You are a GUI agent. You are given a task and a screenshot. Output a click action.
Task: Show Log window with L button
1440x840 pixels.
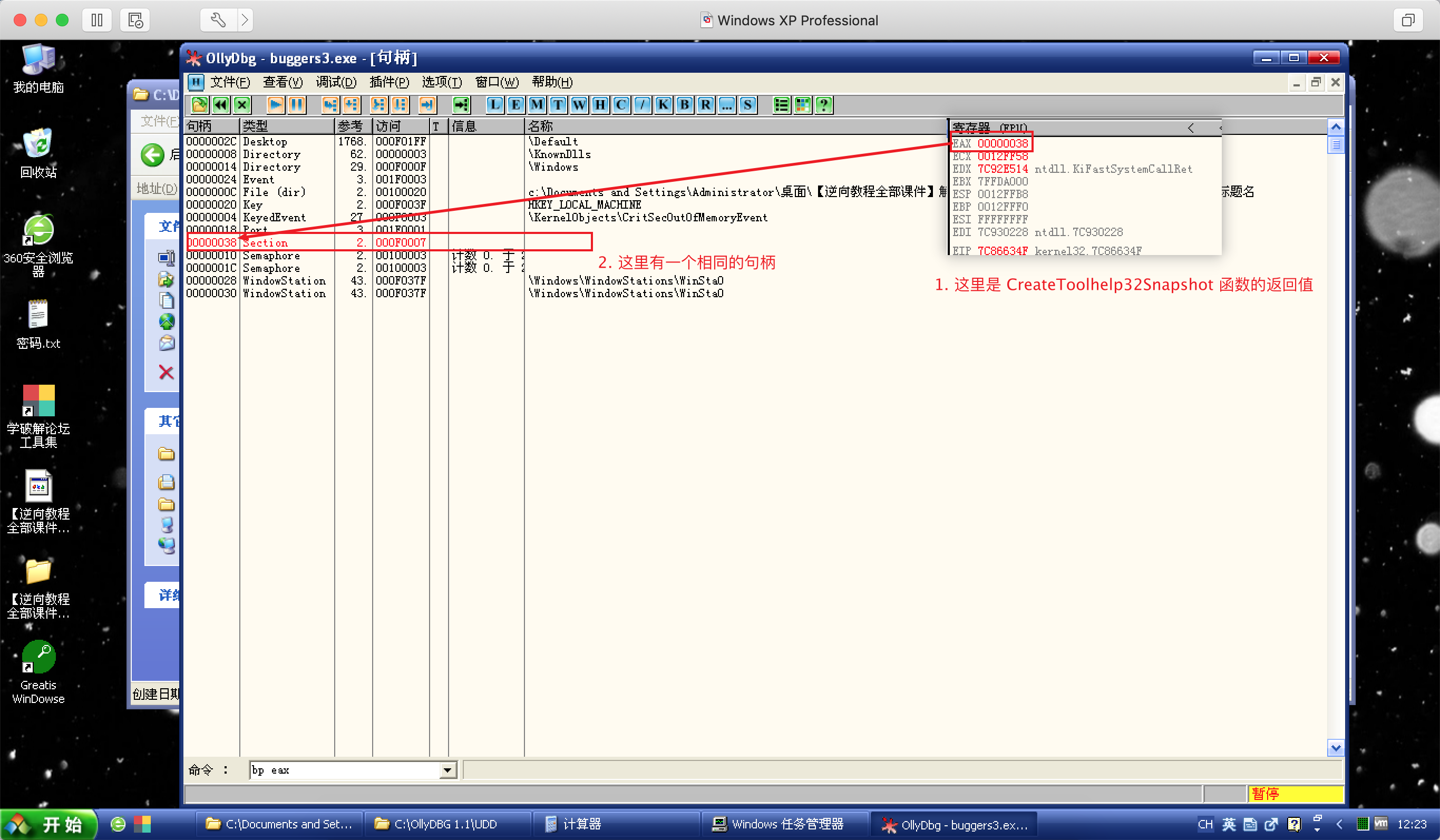(x=494, y=104)
